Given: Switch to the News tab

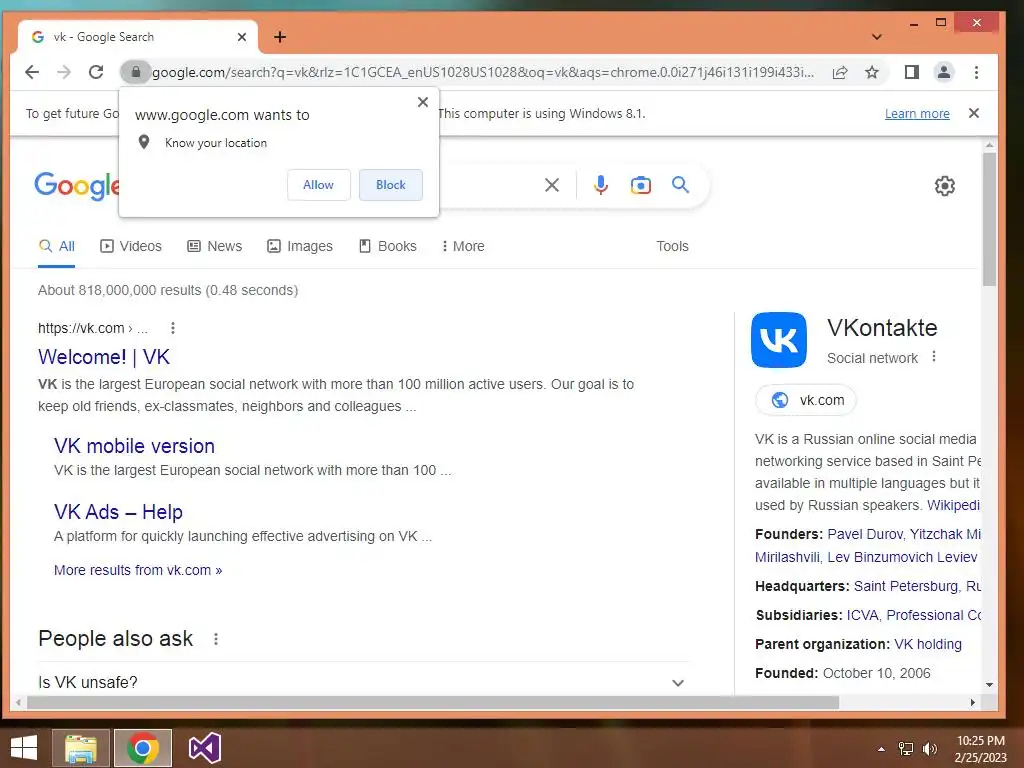Looking at the screenshot, I should coord(214,246).
